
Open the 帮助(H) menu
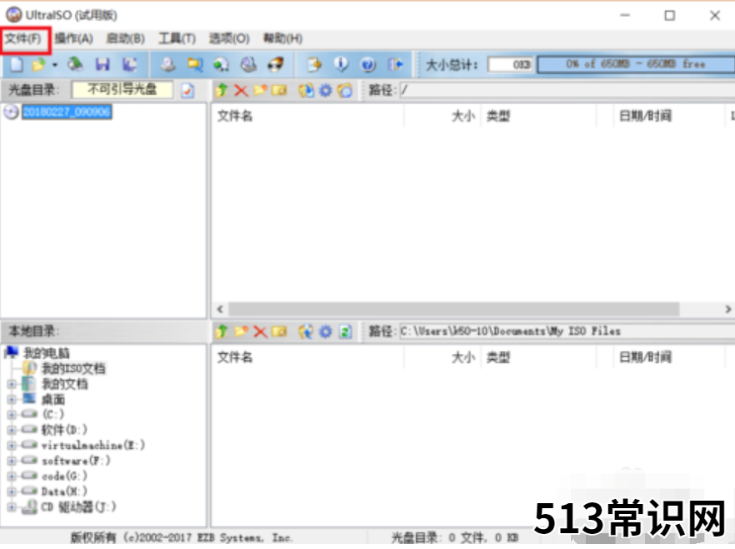click(x=283, y=38)
